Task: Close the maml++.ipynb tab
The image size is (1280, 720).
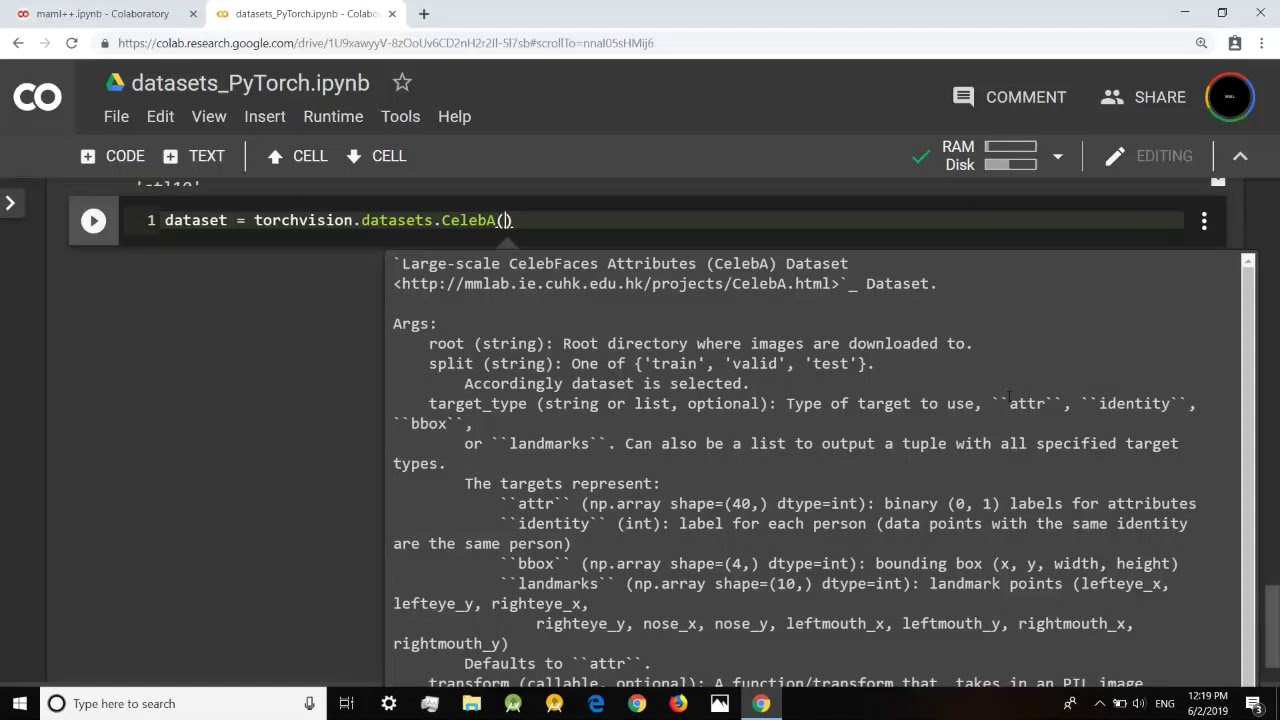Action: pyautogui.click(x=193, y=14)
